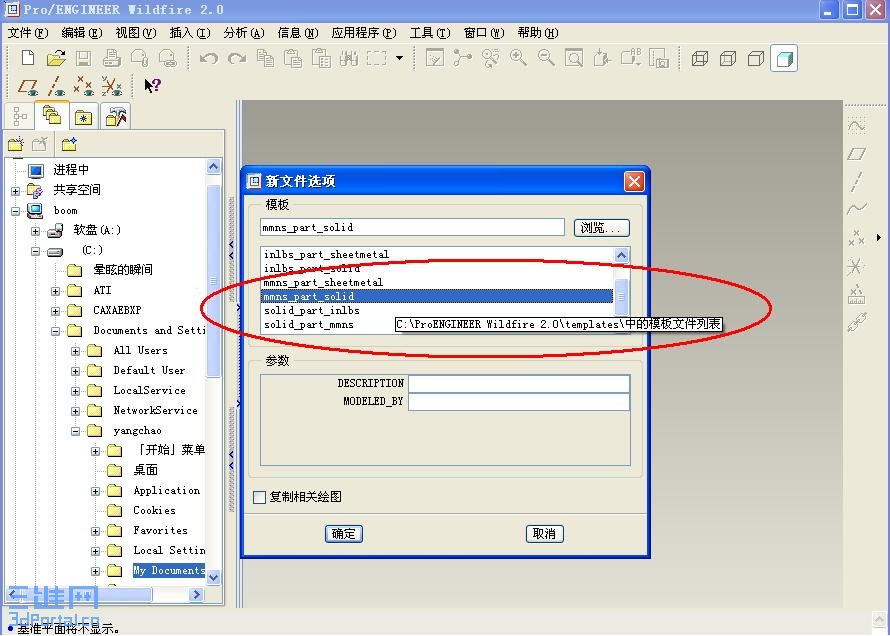This screenshot has width=890, height=636.
Task: Click the Zoom Out magnifier icon
Action: pyautogui.click(x=546, y=58)
